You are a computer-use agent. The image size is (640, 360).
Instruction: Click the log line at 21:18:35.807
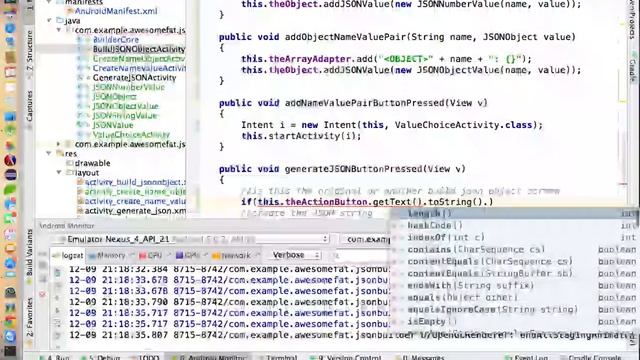tap(351, 335)
